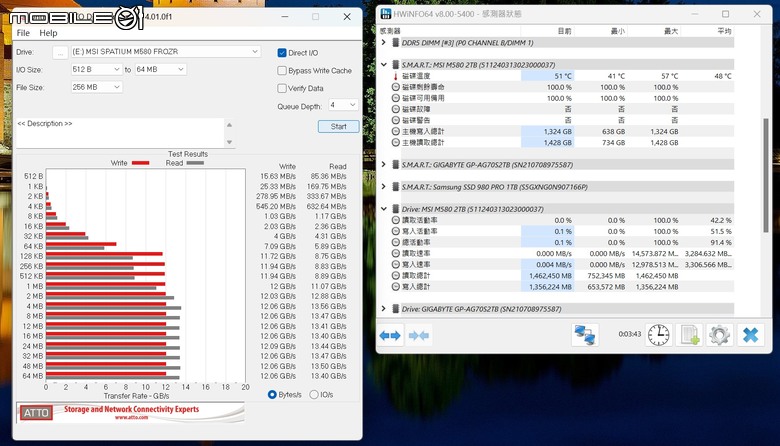Click the 平均 column header in HWiNFO
The width and height of the screenshot is (780, 446).
(724, 31)
